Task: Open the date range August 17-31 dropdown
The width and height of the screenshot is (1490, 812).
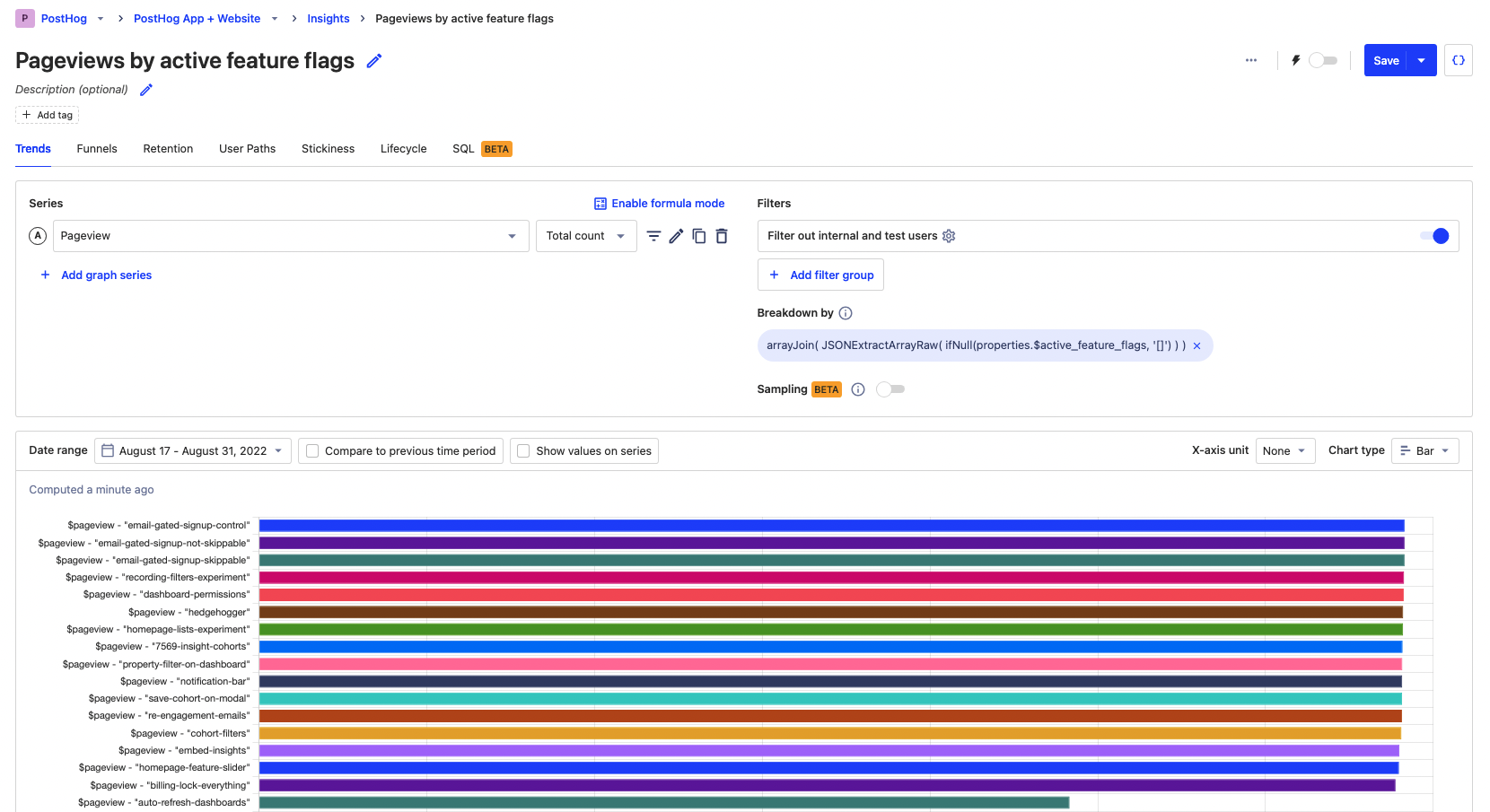Action: [x=193, y=451]
